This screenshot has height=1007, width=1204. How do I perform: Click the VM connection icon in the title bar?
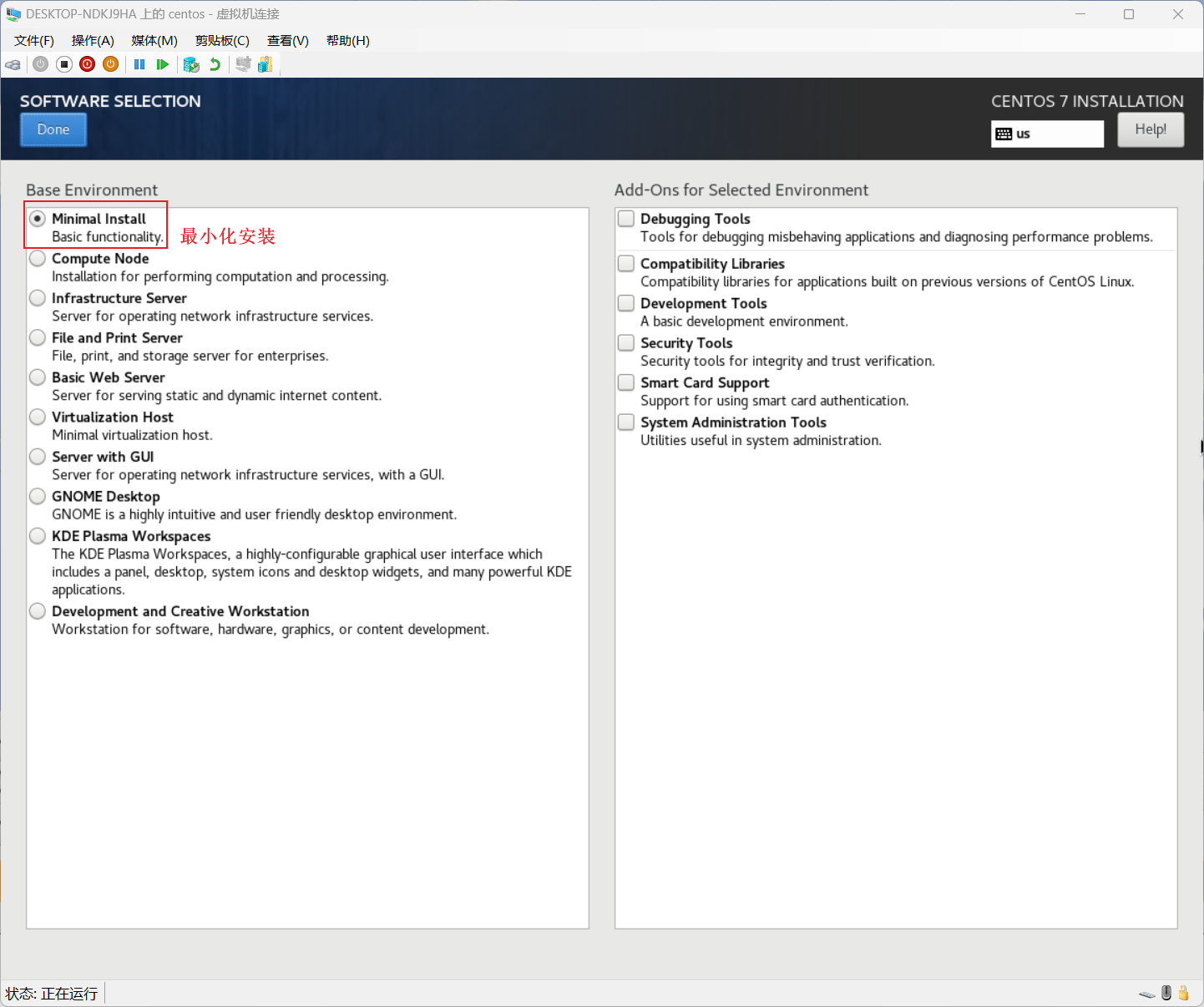pos(13,14)
